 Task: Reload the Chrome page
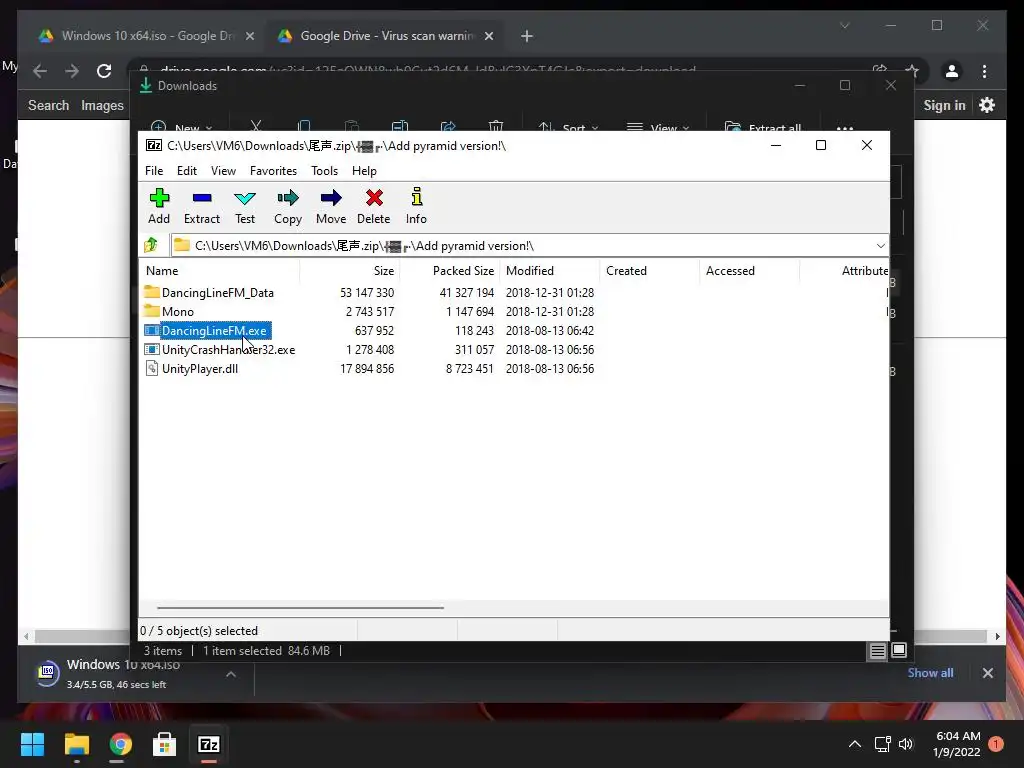tap(104, 71)
